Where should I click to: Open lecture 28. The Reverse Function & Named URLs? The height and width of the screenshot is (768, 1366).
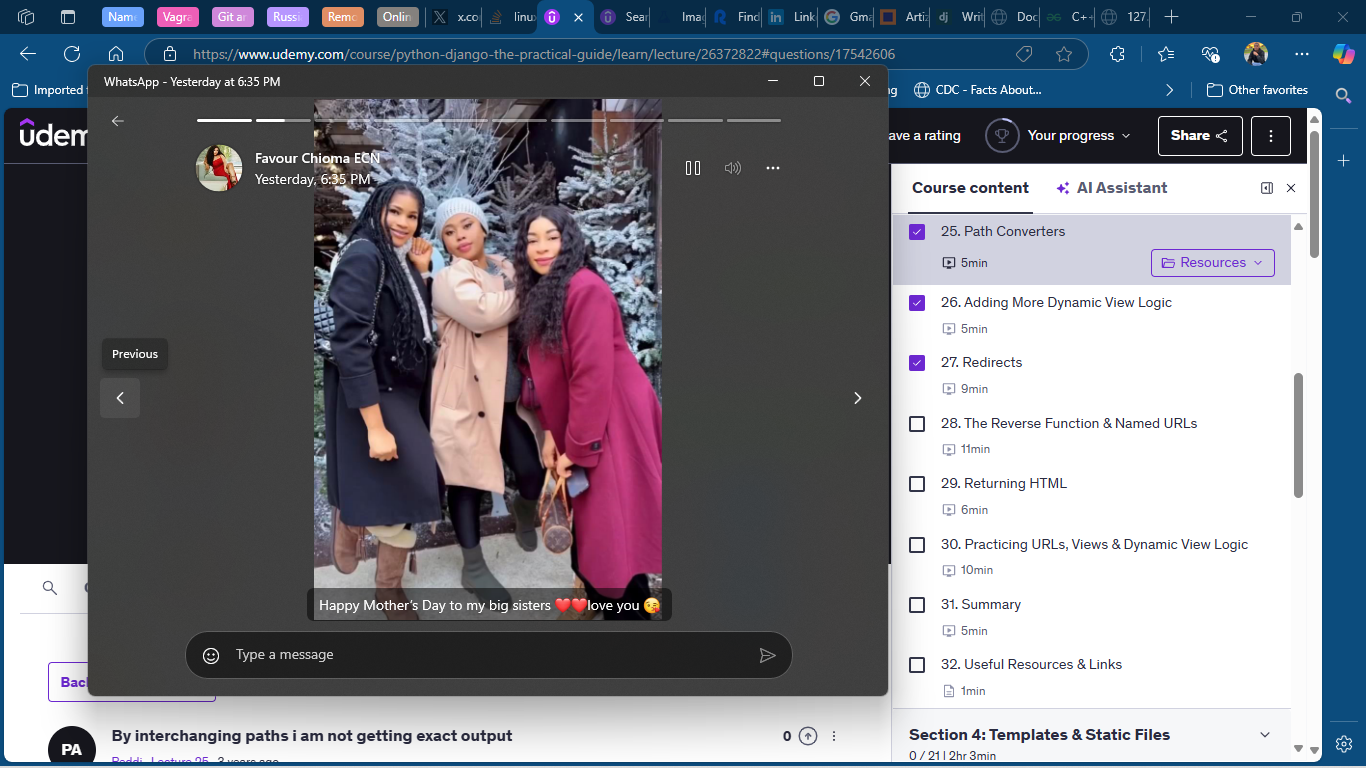coord(1069,424)
